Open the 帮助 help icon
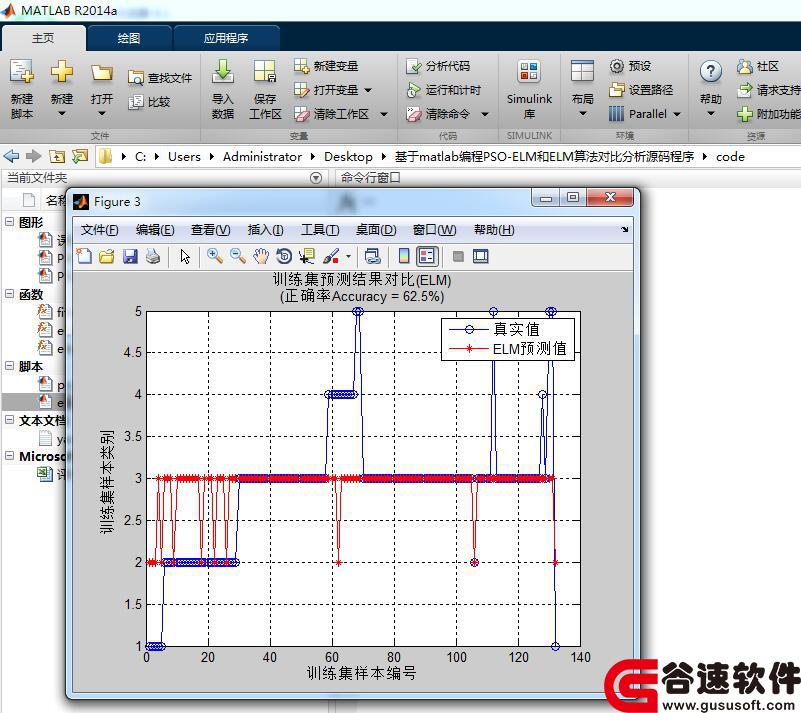This screenshot has width=801, height=713. coord(711,72)
